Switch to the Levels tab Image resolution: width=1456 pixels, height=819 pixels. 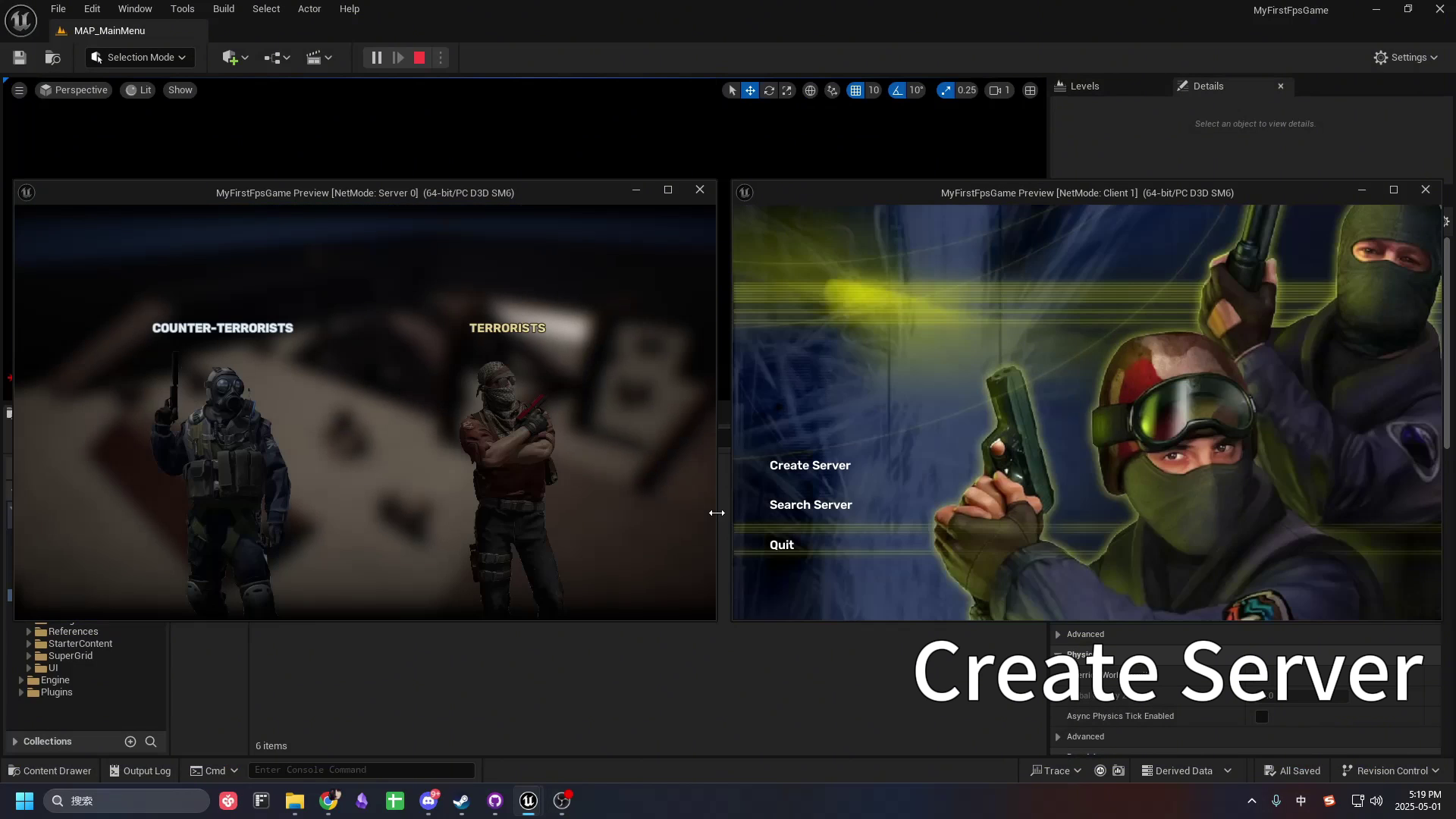pos(1084,86)
